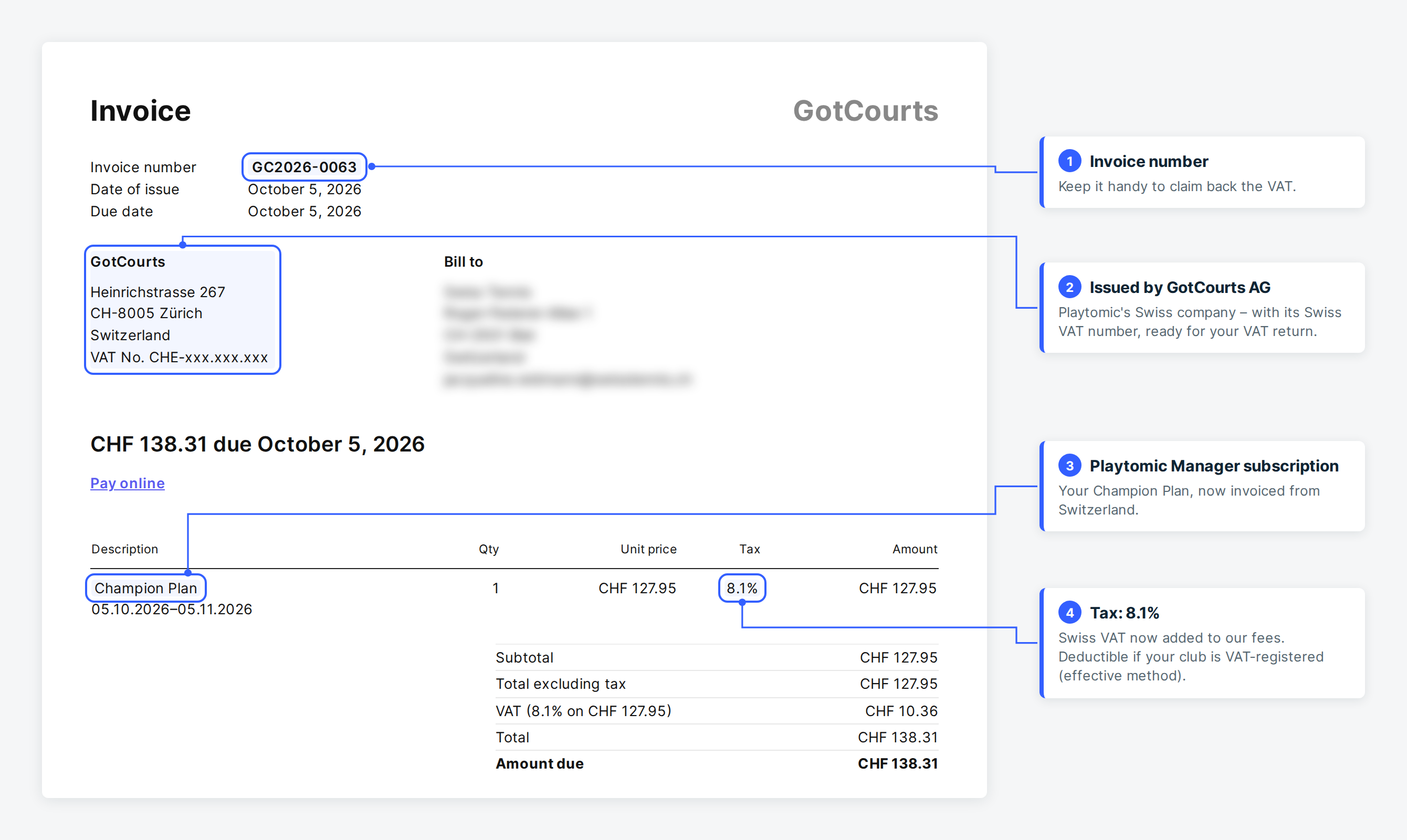The width and height of the screenshot is (1407, 840).
Task: Select VAT (8.1% on CHF 127.95) label
Action: tap(583, 710)
